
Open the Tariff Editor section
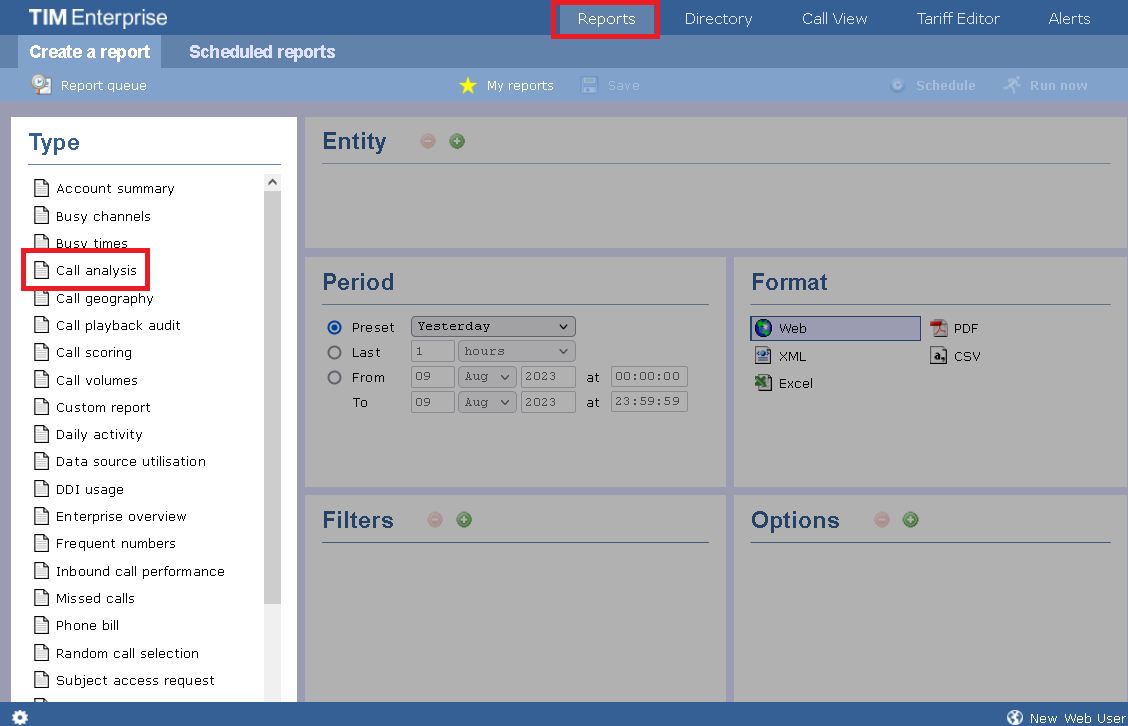click(957, 18)
